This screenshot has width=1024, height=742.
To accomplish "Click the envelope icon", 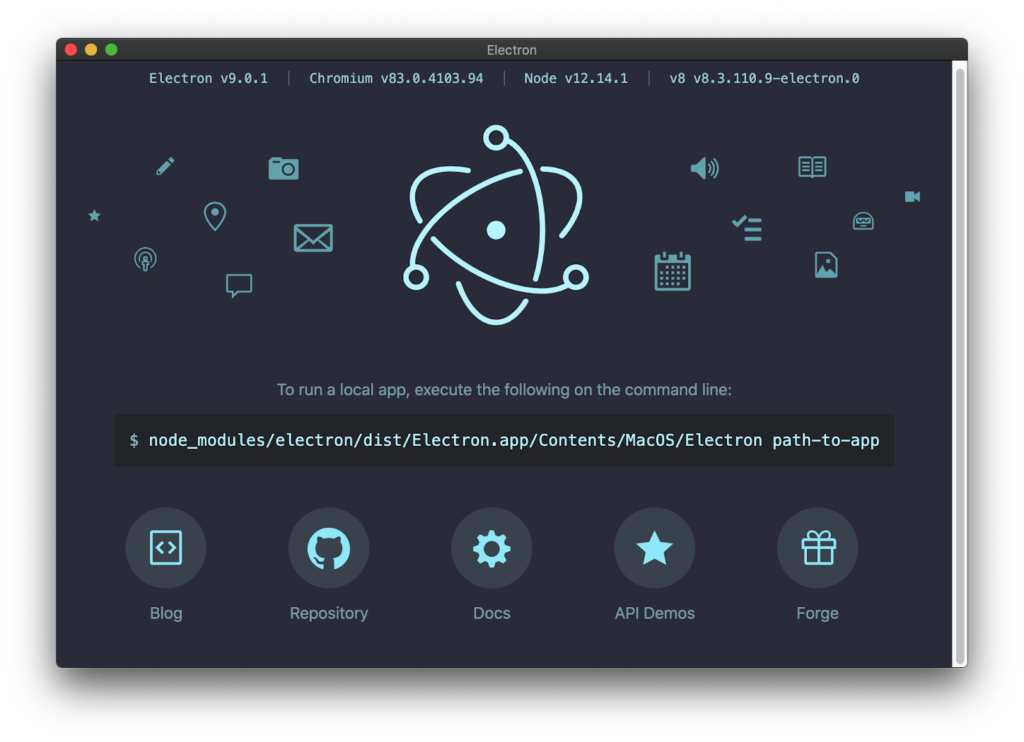I will click(314, 238).
